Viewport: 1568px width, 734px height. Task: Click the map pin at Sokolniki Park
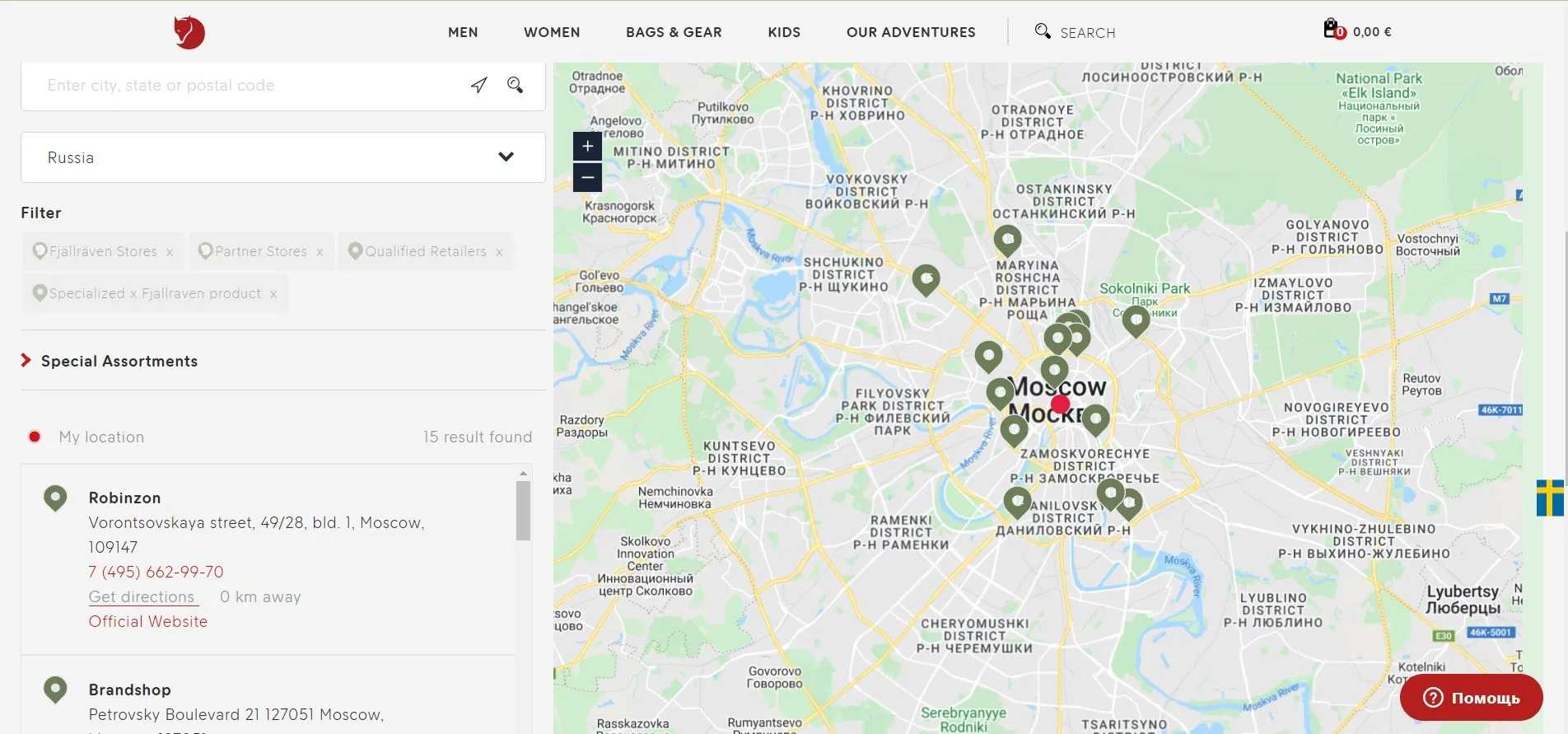1136,320
